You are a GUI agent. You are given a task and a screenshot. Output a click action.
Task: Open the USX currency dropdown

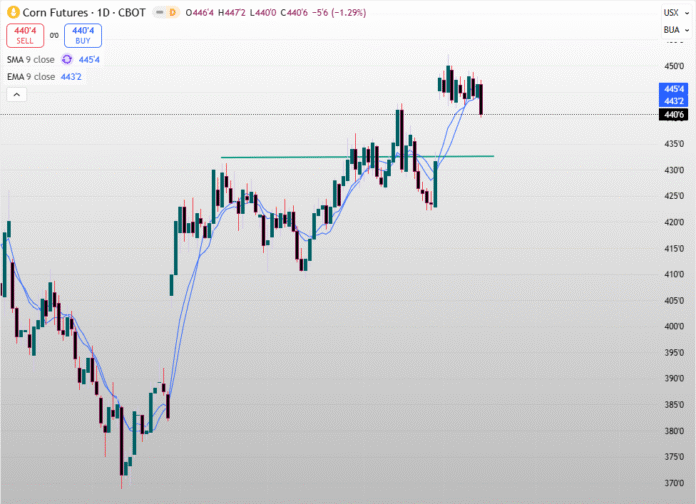(670, 12)
